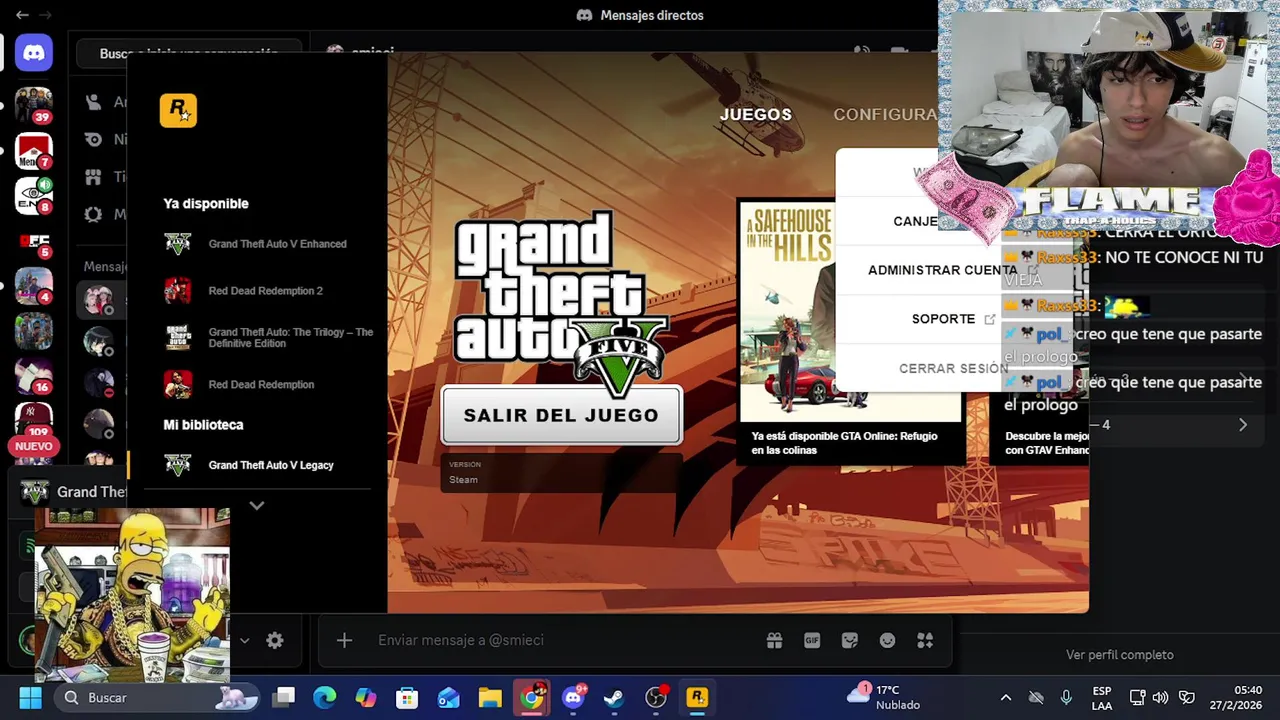The height and width of the screenshot is (720, 1280).
Task: Open the Discord server with 7 notifications
Action: [x=33, y=151]
